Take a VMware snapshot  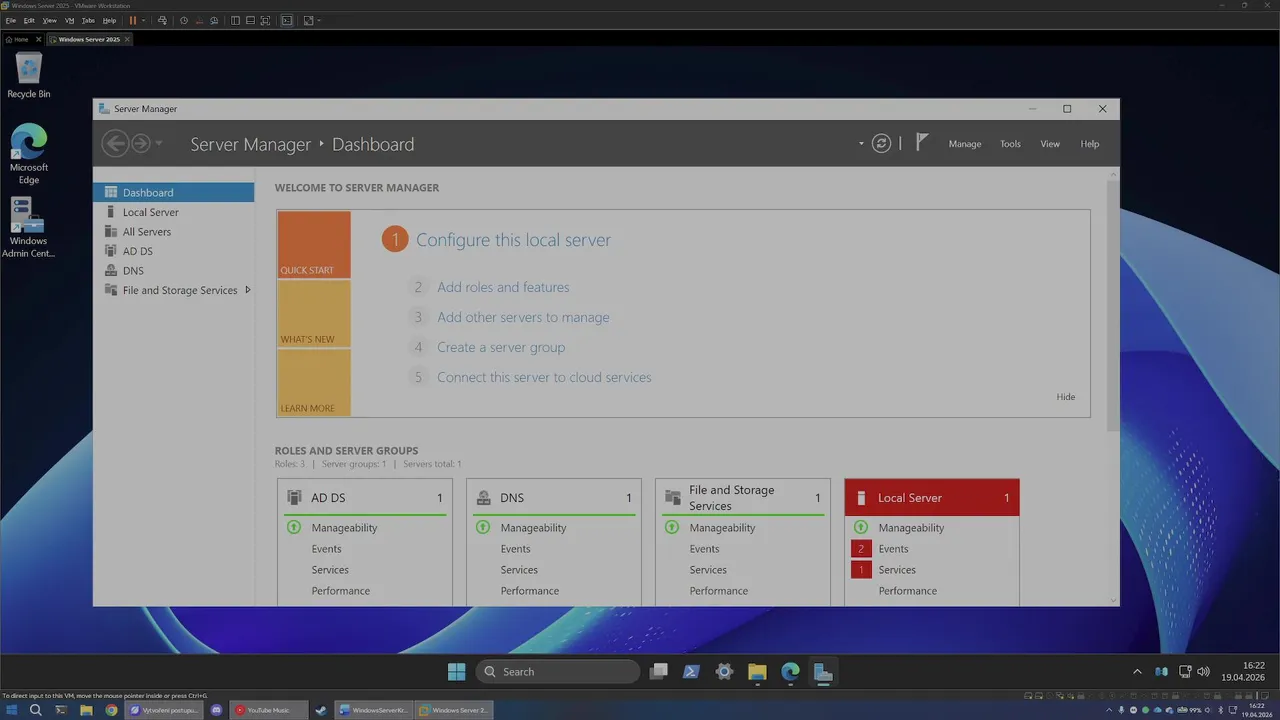point(184,20)
